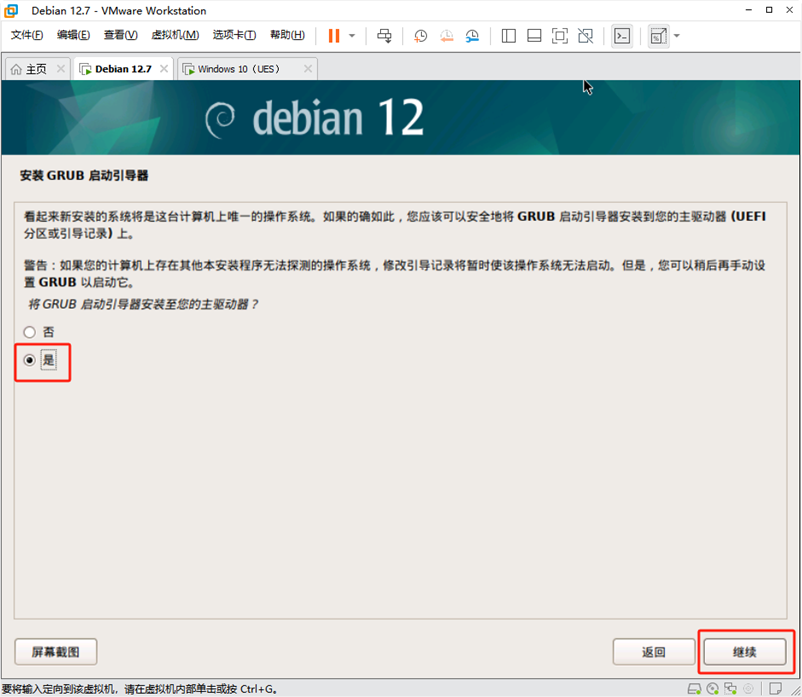Minimize the VMware Workstation window
This screenshot has width=802, height=697.
click(749, 10)
